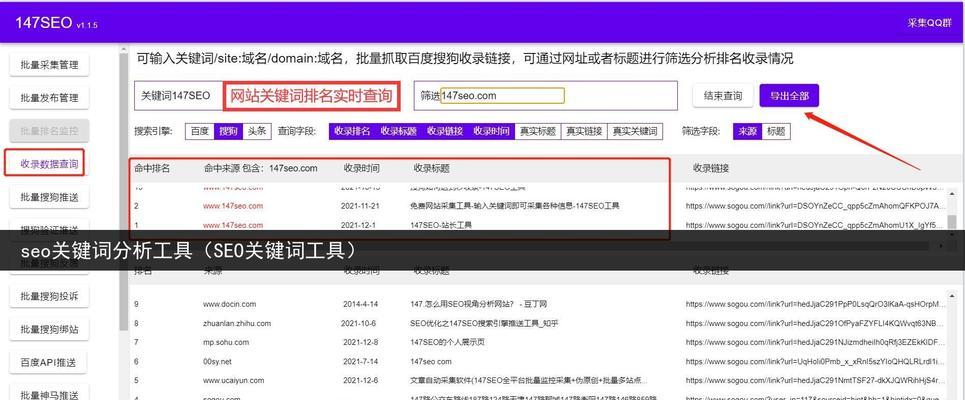The height and width of the screenshot is (400, 965).
Task: Click the 147SEO logo title
Action: (x=43, y=23)
